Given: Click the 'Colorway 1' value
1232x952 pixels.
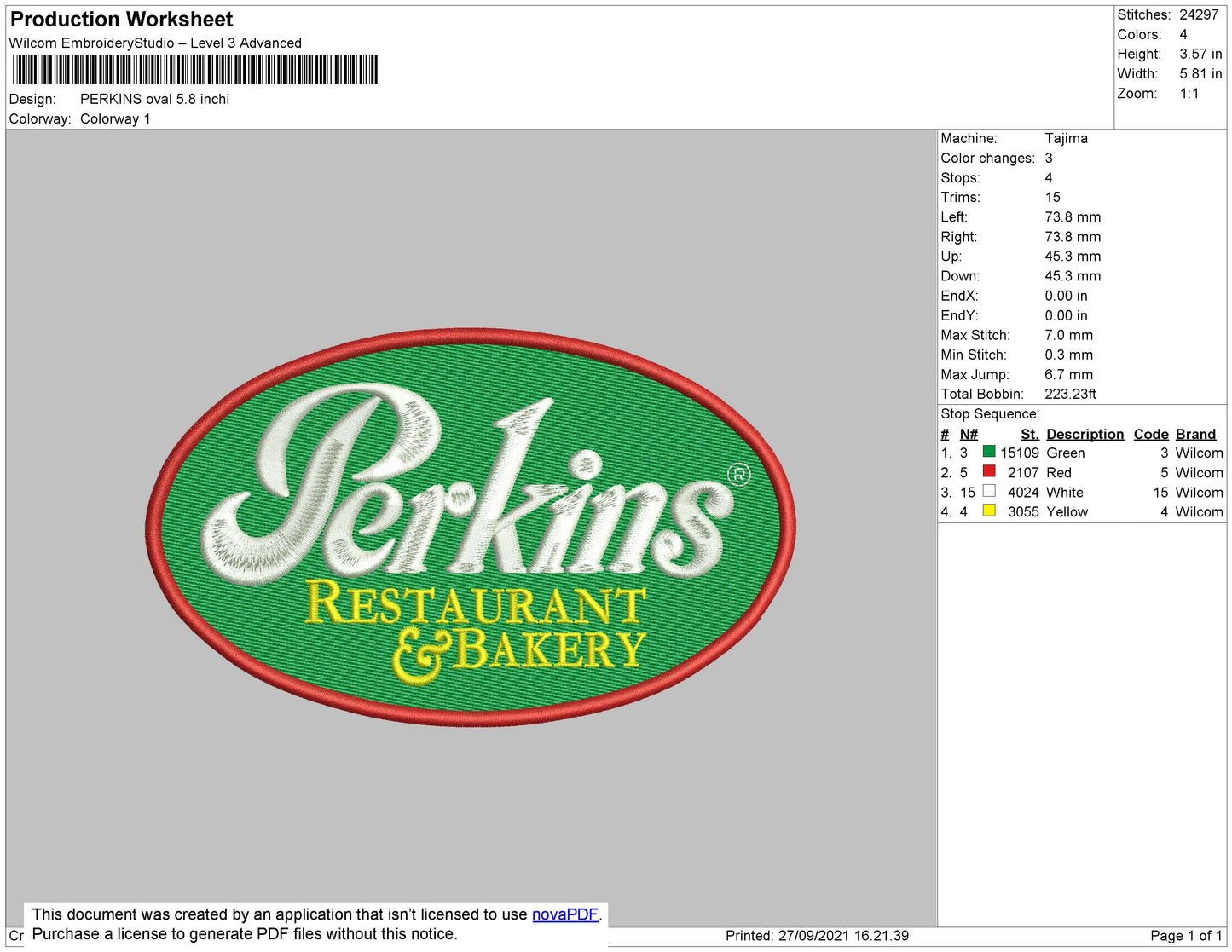Looking at the screenshot, I should [x=115, y=119].
